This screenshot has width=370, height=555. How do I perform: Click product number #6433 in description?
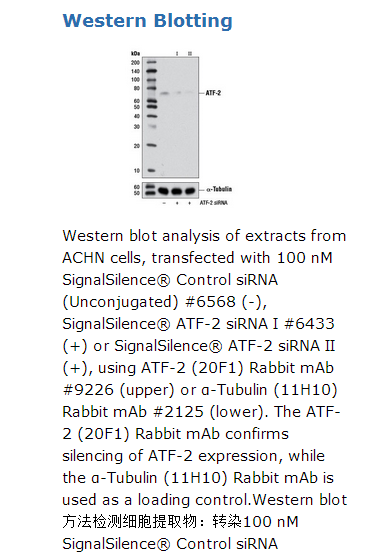309,324
